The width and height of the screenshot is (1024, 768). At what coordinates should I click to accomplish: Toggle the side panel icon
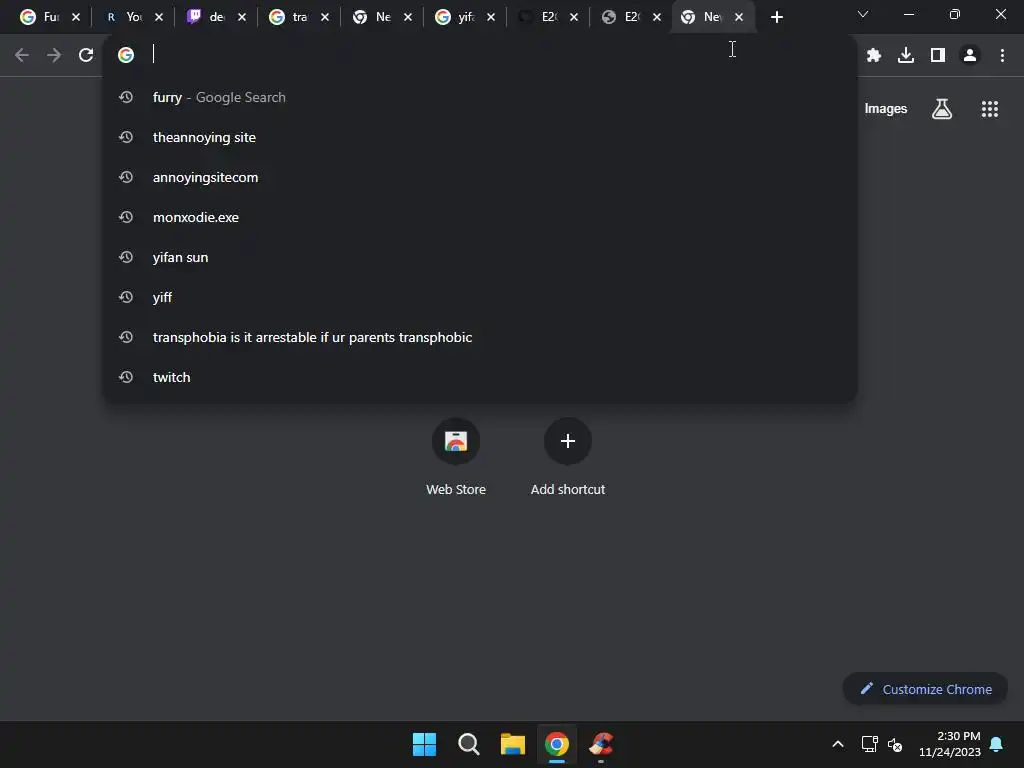tap(938, 56)
